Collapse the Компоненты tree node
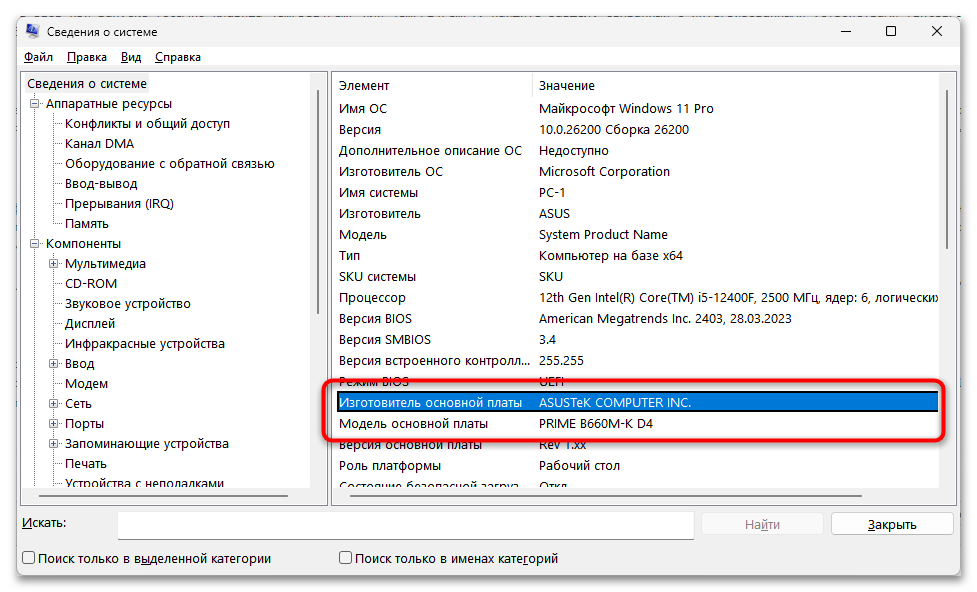This screenshot has height=592, width=977. 35,244
